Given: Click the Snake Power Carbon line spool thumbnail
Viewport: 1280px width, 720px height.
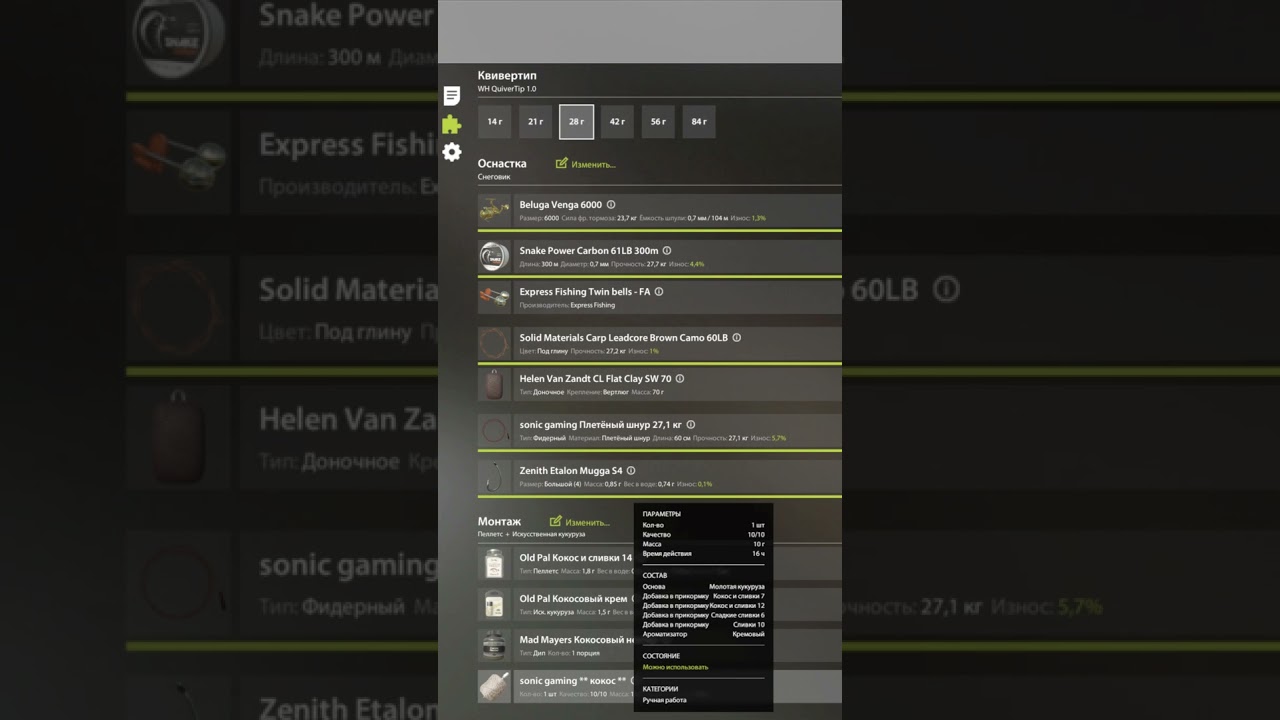Looking at the screenshot, I should click(x=494, y=257).
